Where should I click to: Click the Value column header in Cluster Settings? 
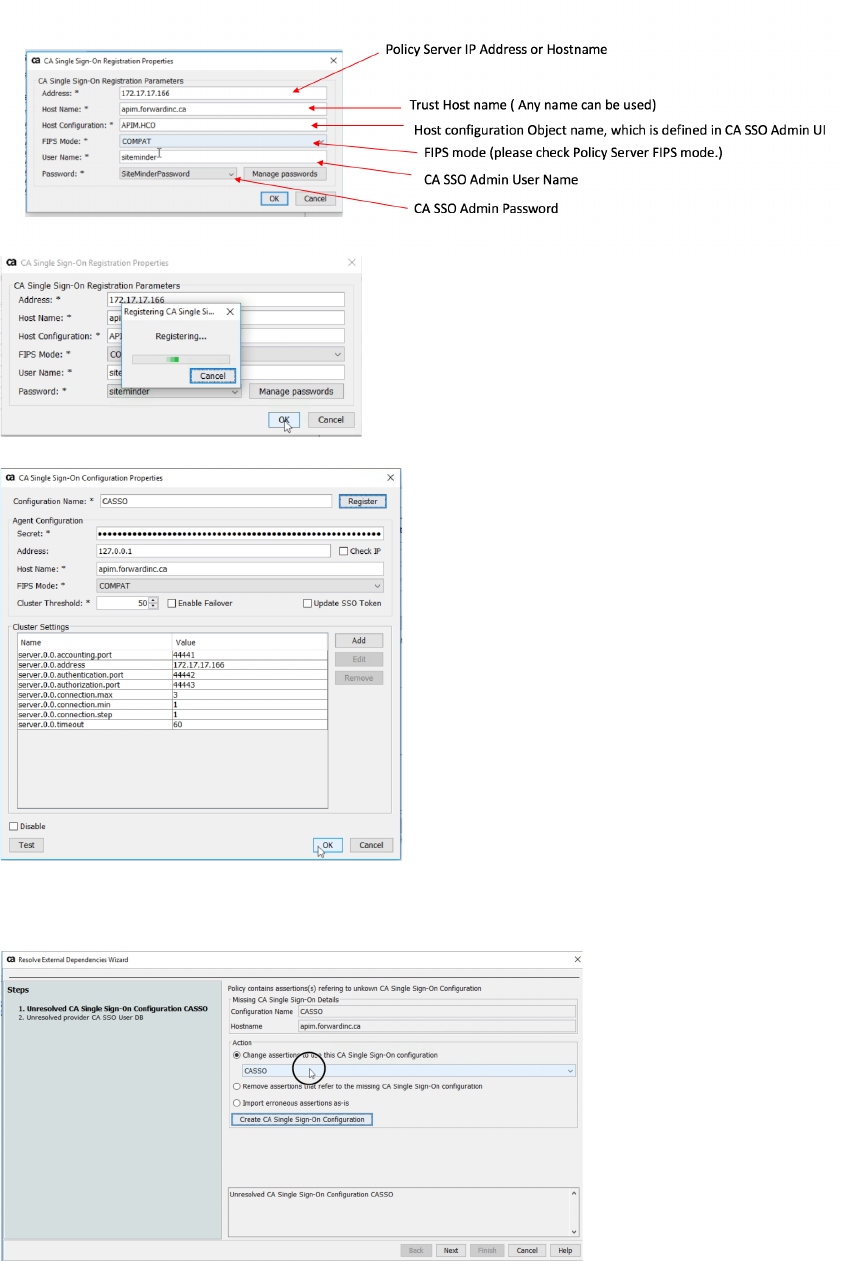[x=249, y=642]
